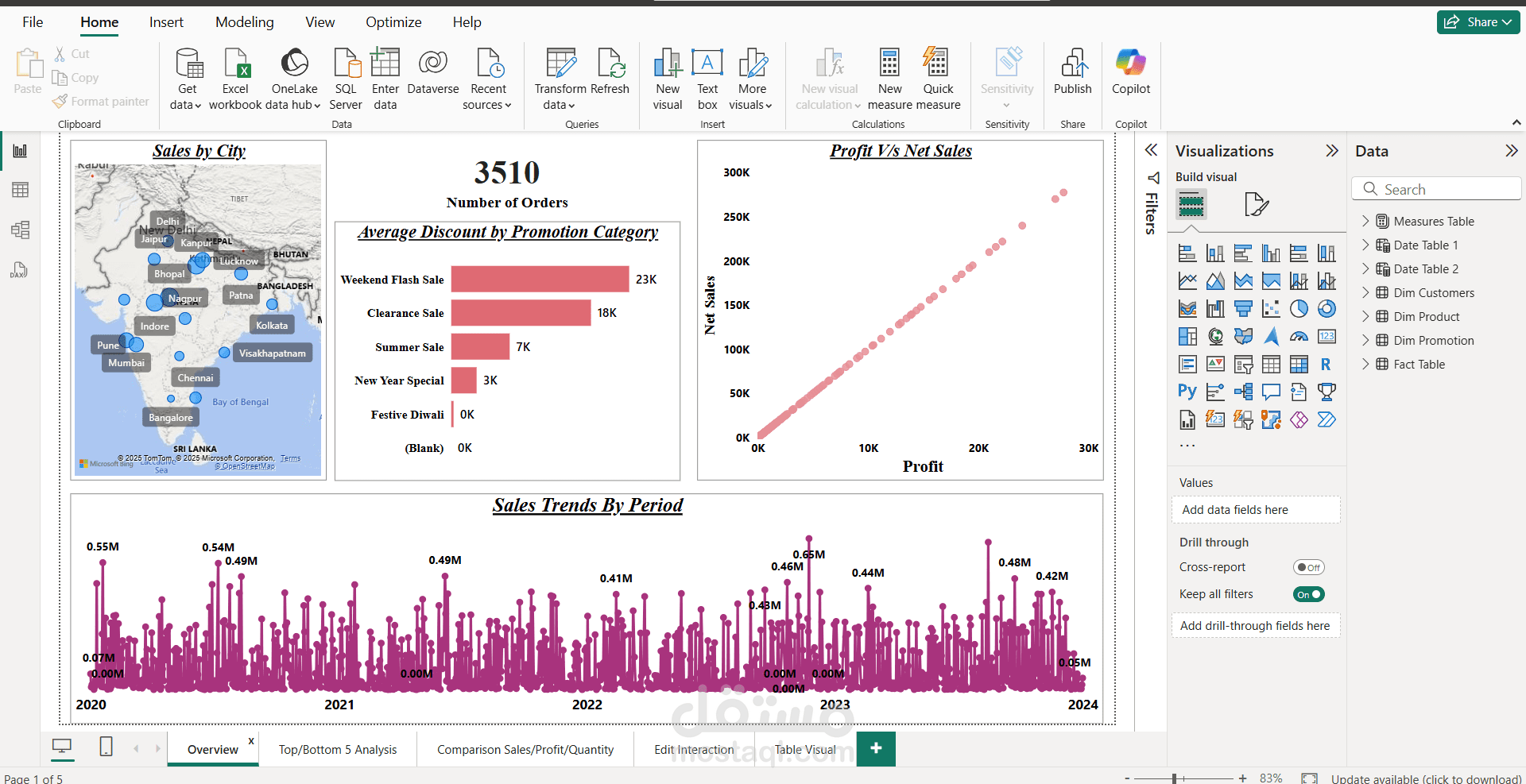
Task: Select the Ribbon chart visual
Action: click(1187, 309)
